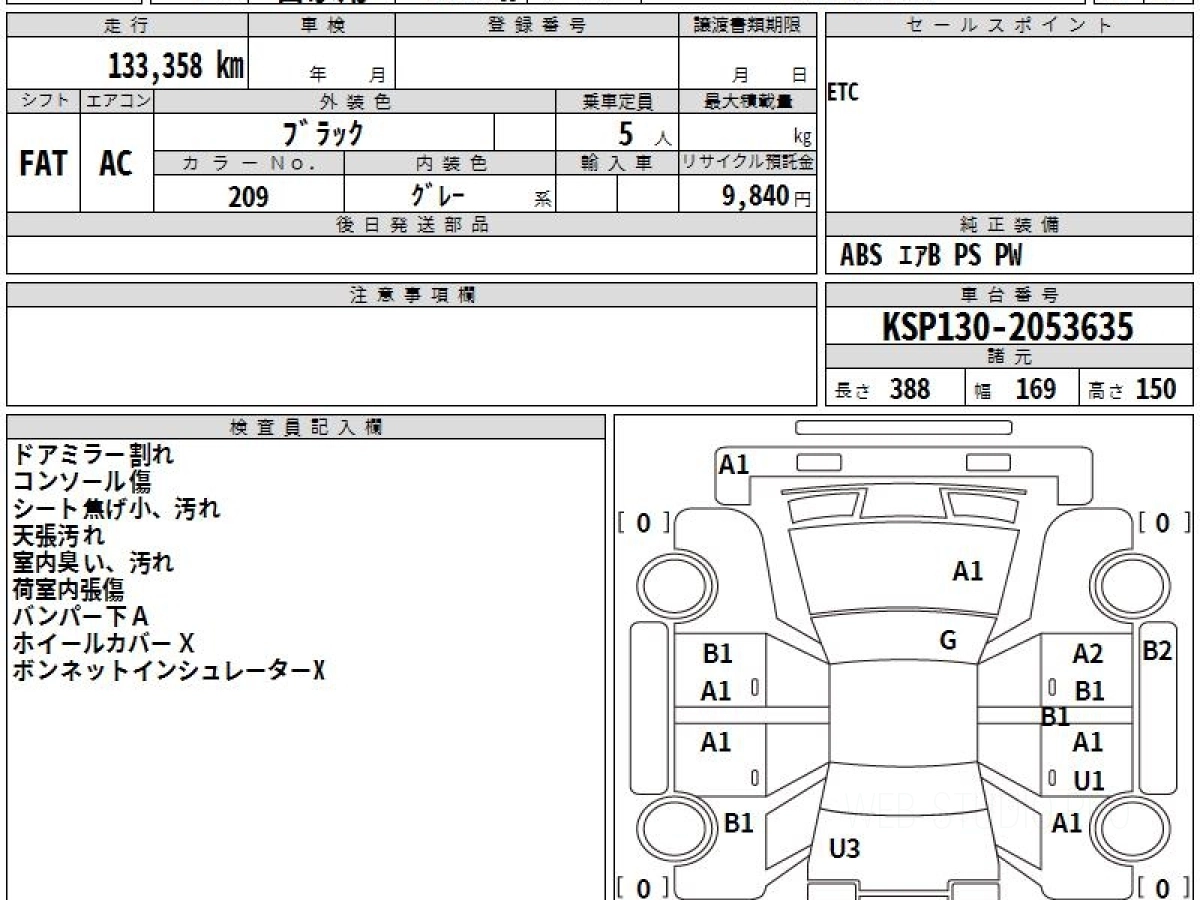Select the 荷室内張傷 note
The image size is (1200, 900).
pyautogui.click(x=69, y=589)
